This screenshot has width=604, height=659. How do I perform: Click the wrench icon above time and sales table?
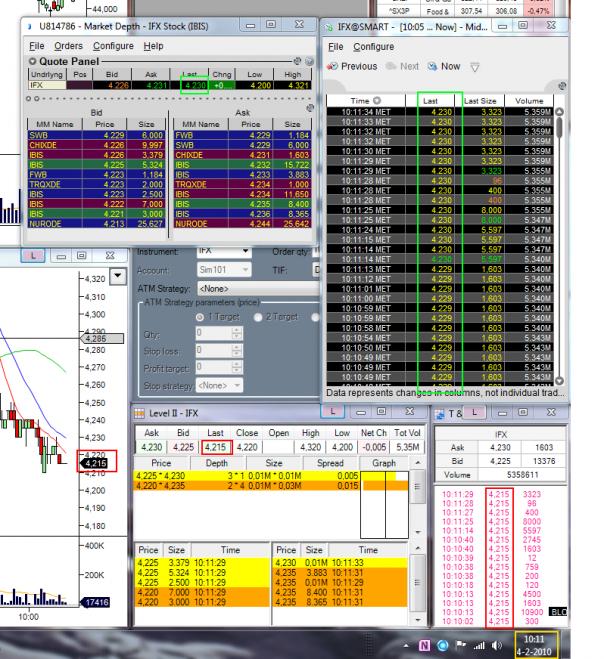coord(562,86)
